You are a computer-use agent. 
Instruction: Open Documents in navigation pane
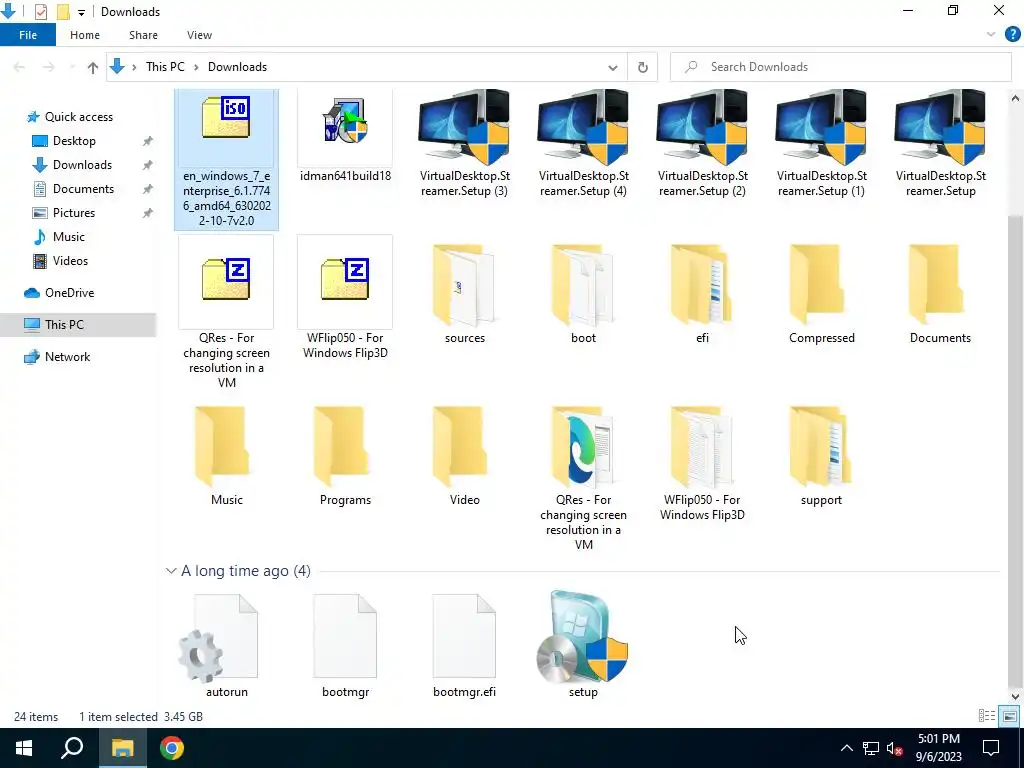click(x=83, y=189)
